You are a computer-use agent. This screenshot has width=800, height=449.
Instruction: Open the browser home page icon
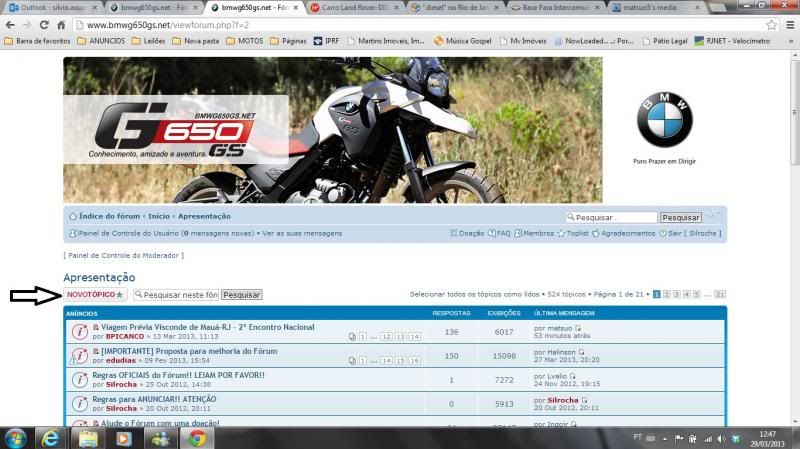pyautogui.click(x=61, y=25)
